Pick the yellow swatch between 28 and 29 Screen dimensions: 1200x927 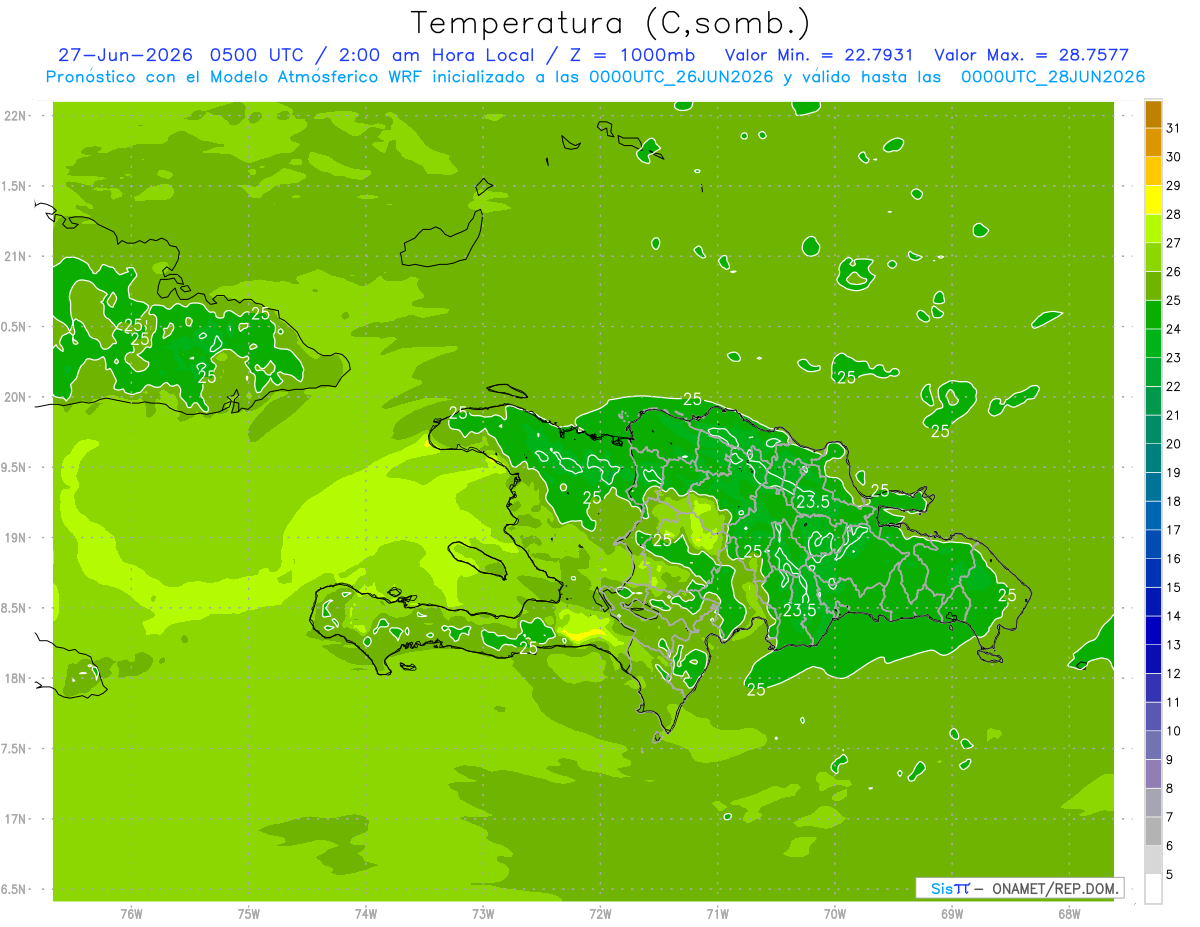[x=1153, y=200]
